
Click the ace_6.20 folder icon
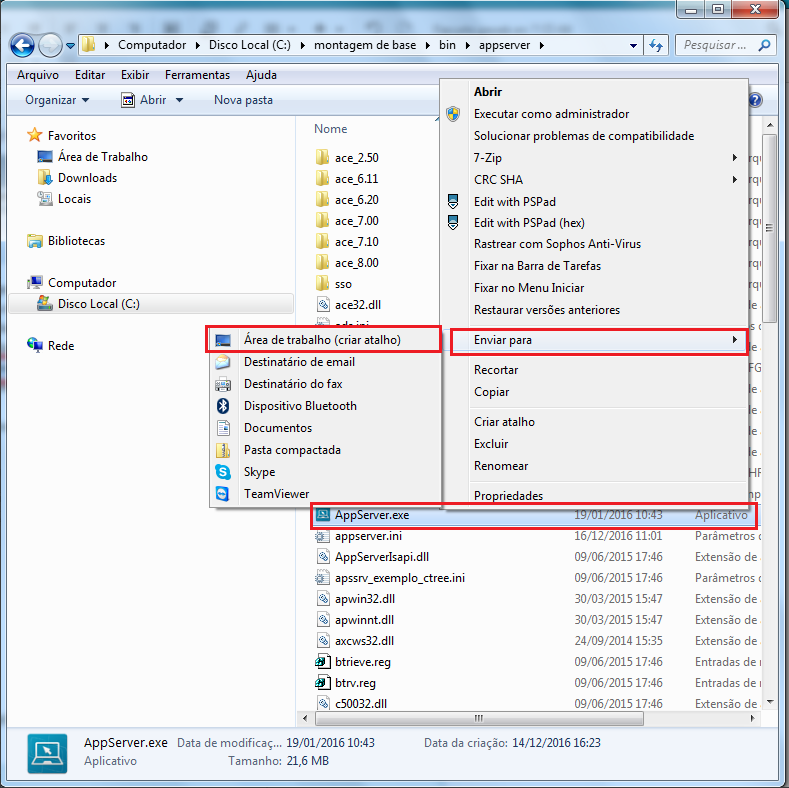pyautogui.click(x=323, y=199)
